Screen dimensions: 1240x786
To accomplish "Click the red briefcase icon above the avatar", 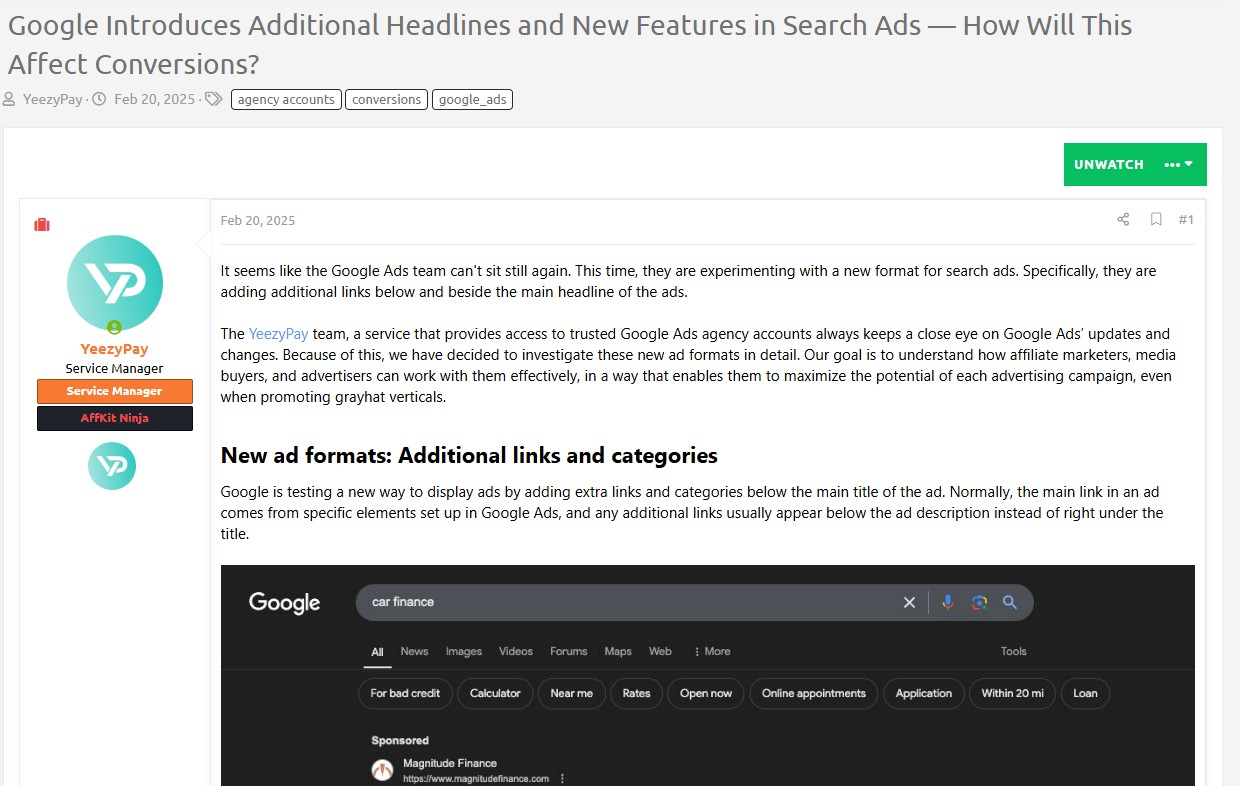I will tap(42, 225).
